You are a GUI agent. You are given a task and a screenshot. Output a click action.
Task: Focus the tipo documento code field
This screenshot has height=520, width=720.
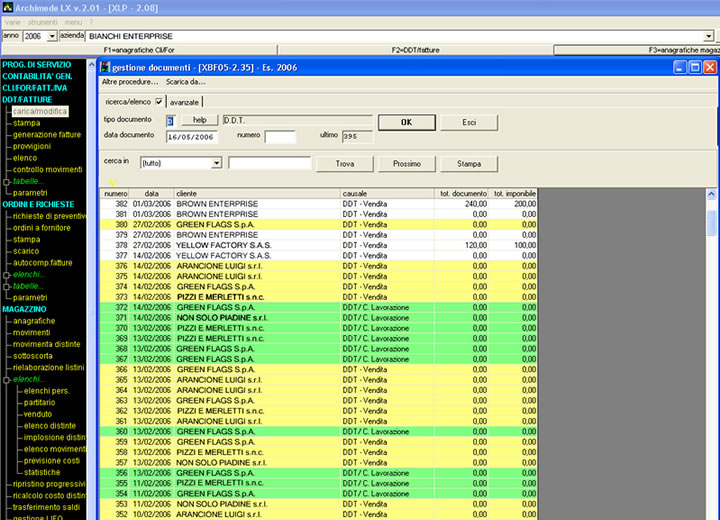pos(170,121)
